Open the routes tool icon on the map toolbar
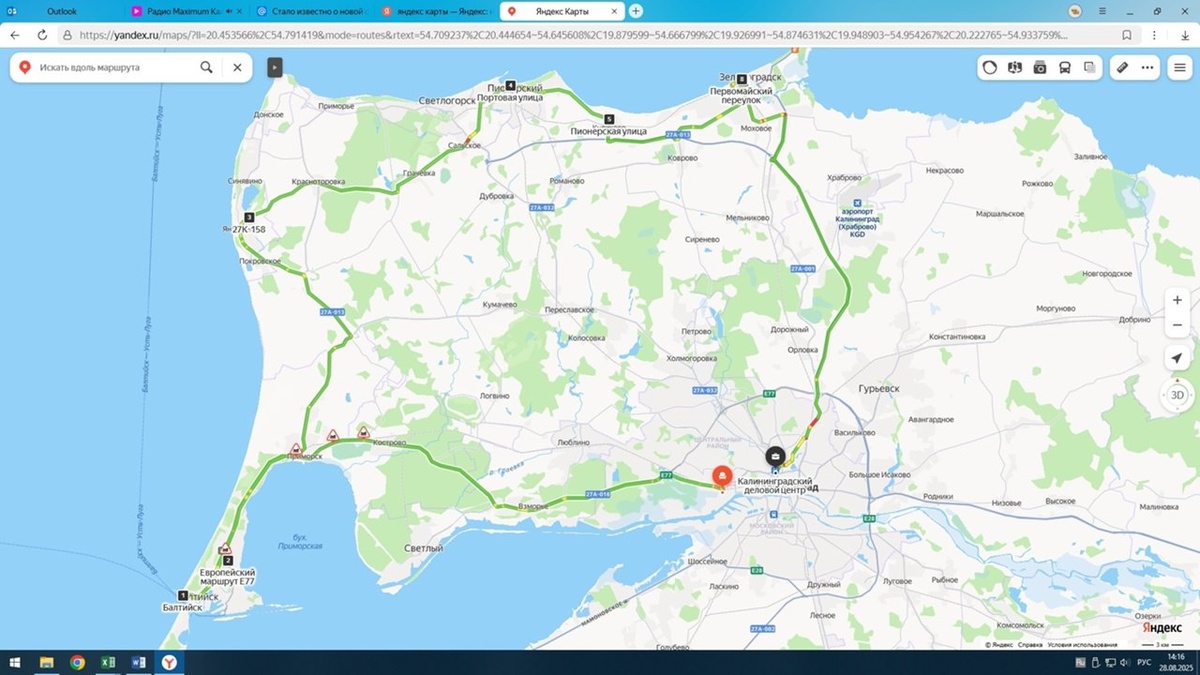Screen dimensions: 1200x675 click(1015, 68)
